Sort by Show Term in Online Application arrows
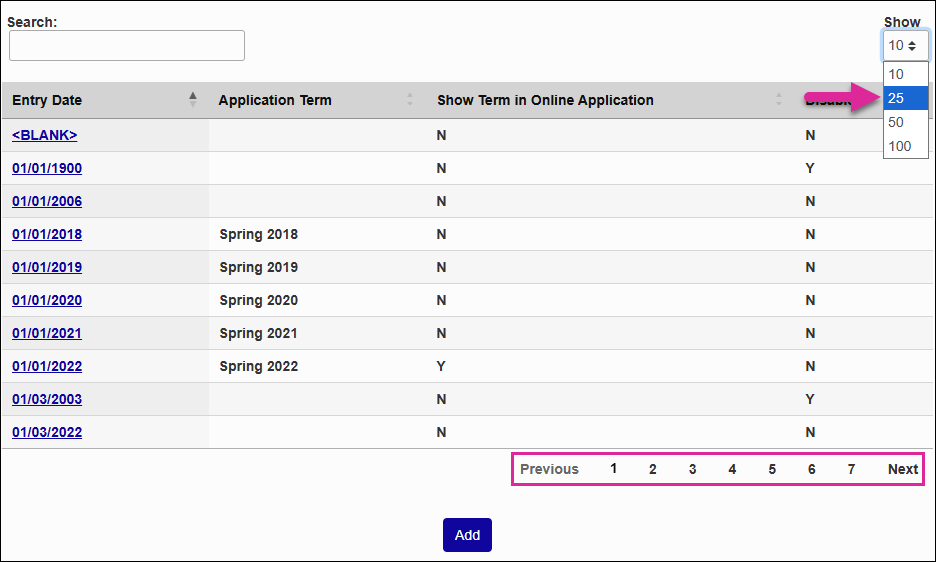The width and height of the screenshot is (936, 562). tap(779, 100)
